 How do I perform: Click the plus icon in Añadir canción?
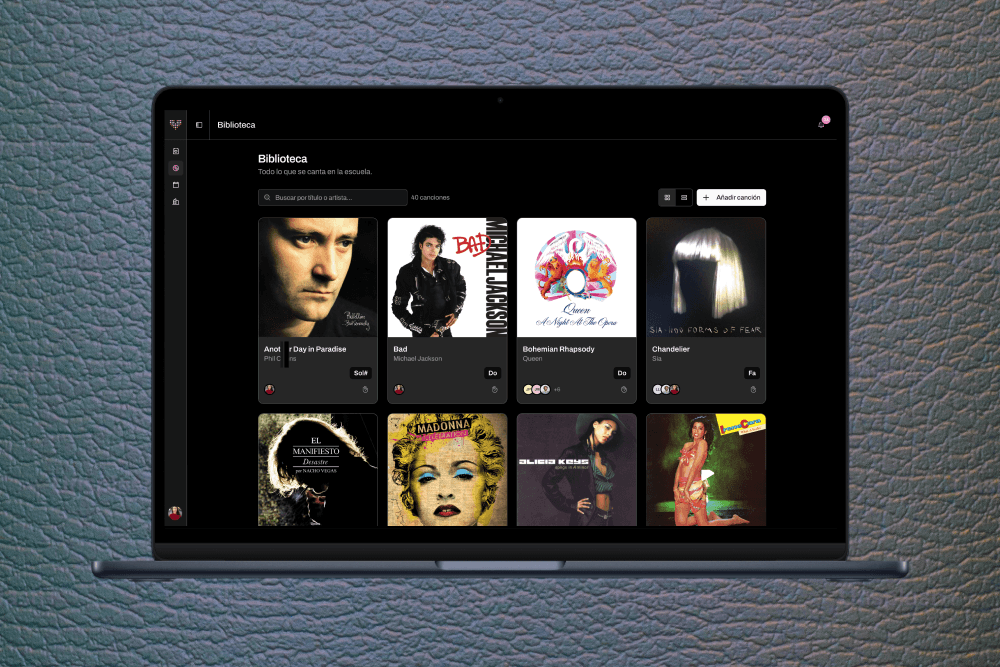pyautogui.click(x=706, y=198)
